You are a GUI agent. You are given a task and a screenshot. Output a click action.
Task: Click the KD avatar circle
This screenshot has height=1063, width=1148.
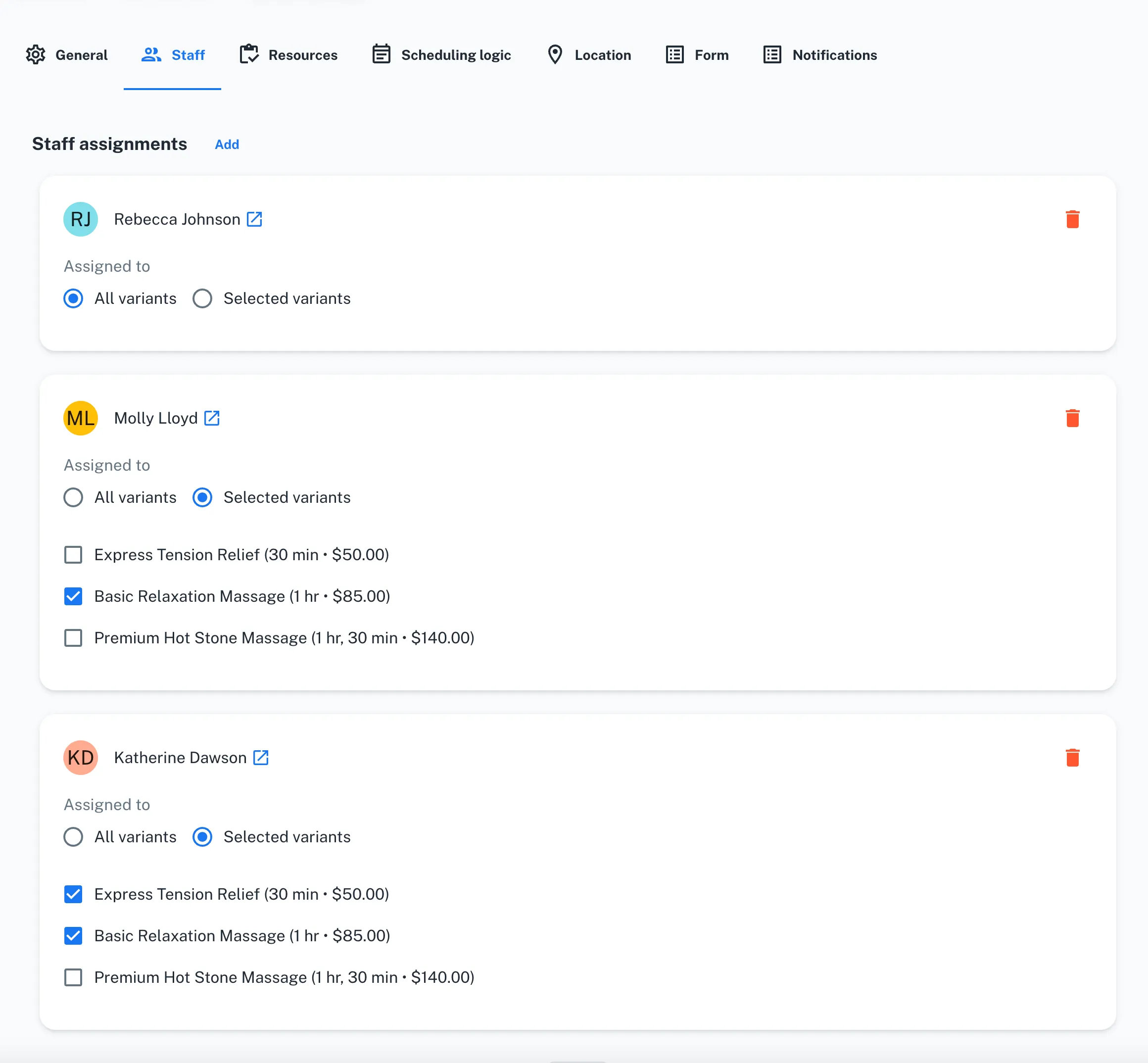pos(81,758)
